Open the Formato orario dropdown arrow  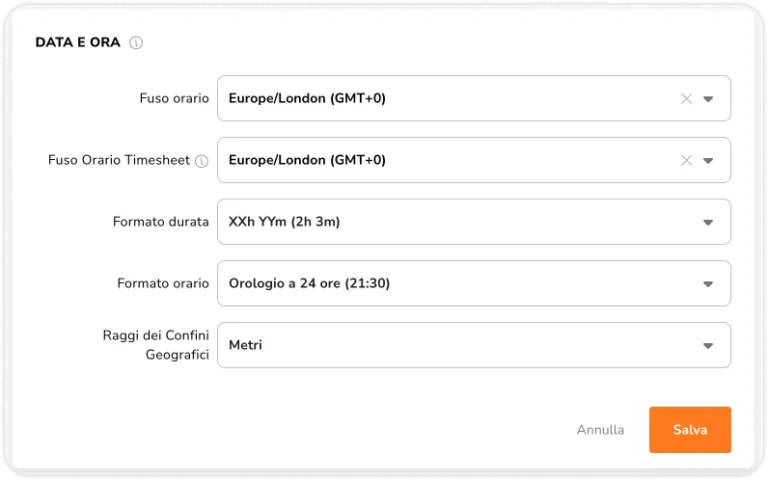tap(708, 284)
